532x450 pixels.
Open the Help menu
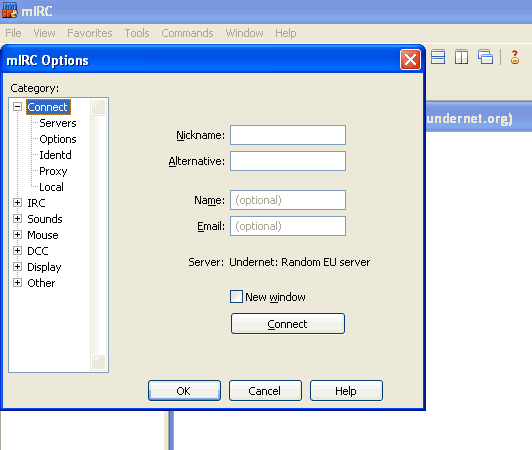286,33
